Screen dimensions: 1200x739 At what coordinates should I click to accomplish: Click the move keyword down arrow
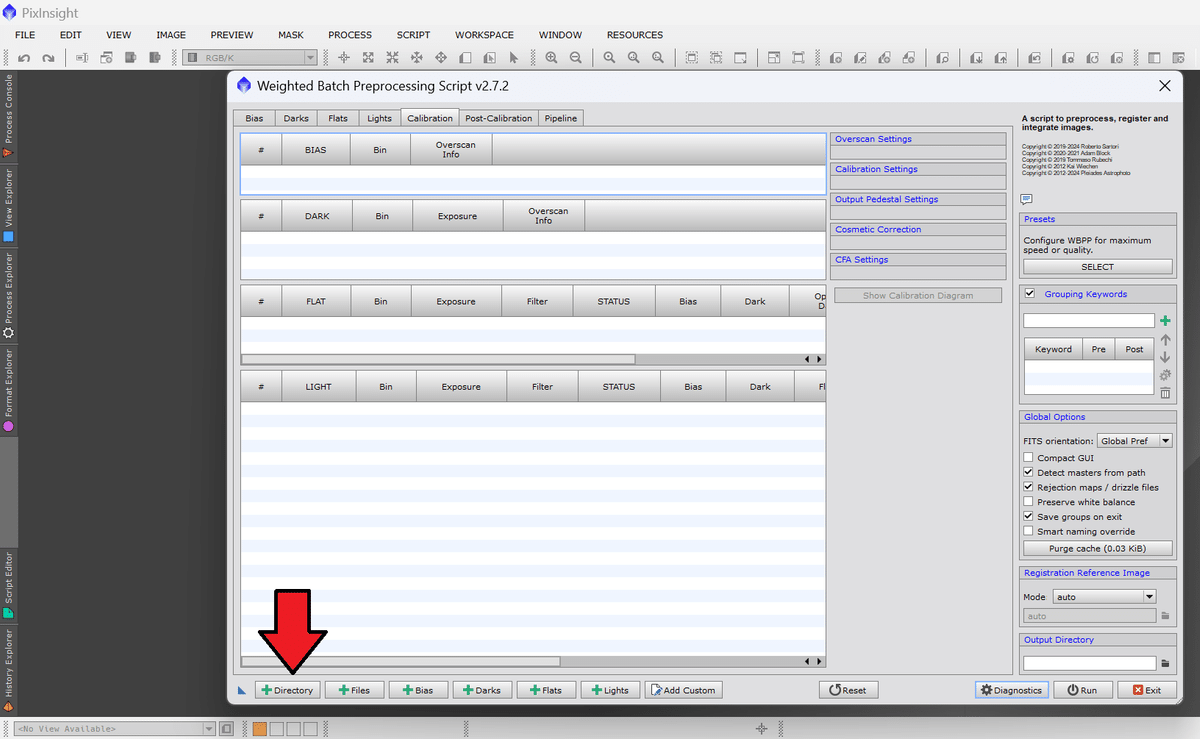pyautogui.click(x=1165, y=357)
